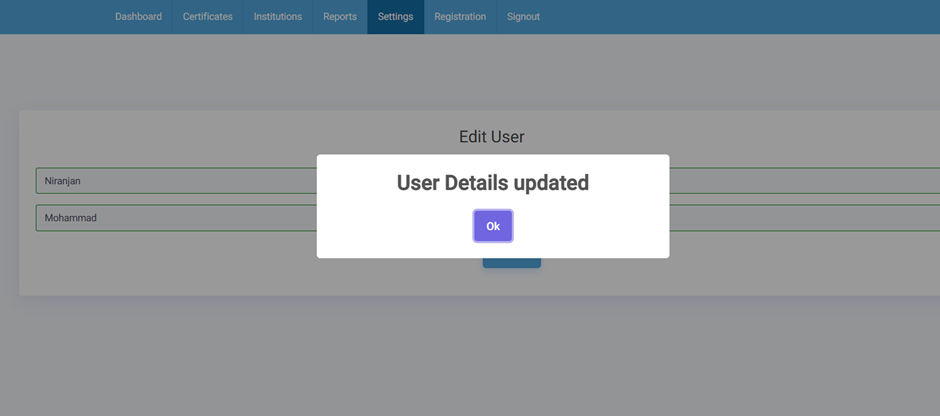Open the Registration page
The height and width of the screenshot is (416, 940).
[x=459, y=17]
